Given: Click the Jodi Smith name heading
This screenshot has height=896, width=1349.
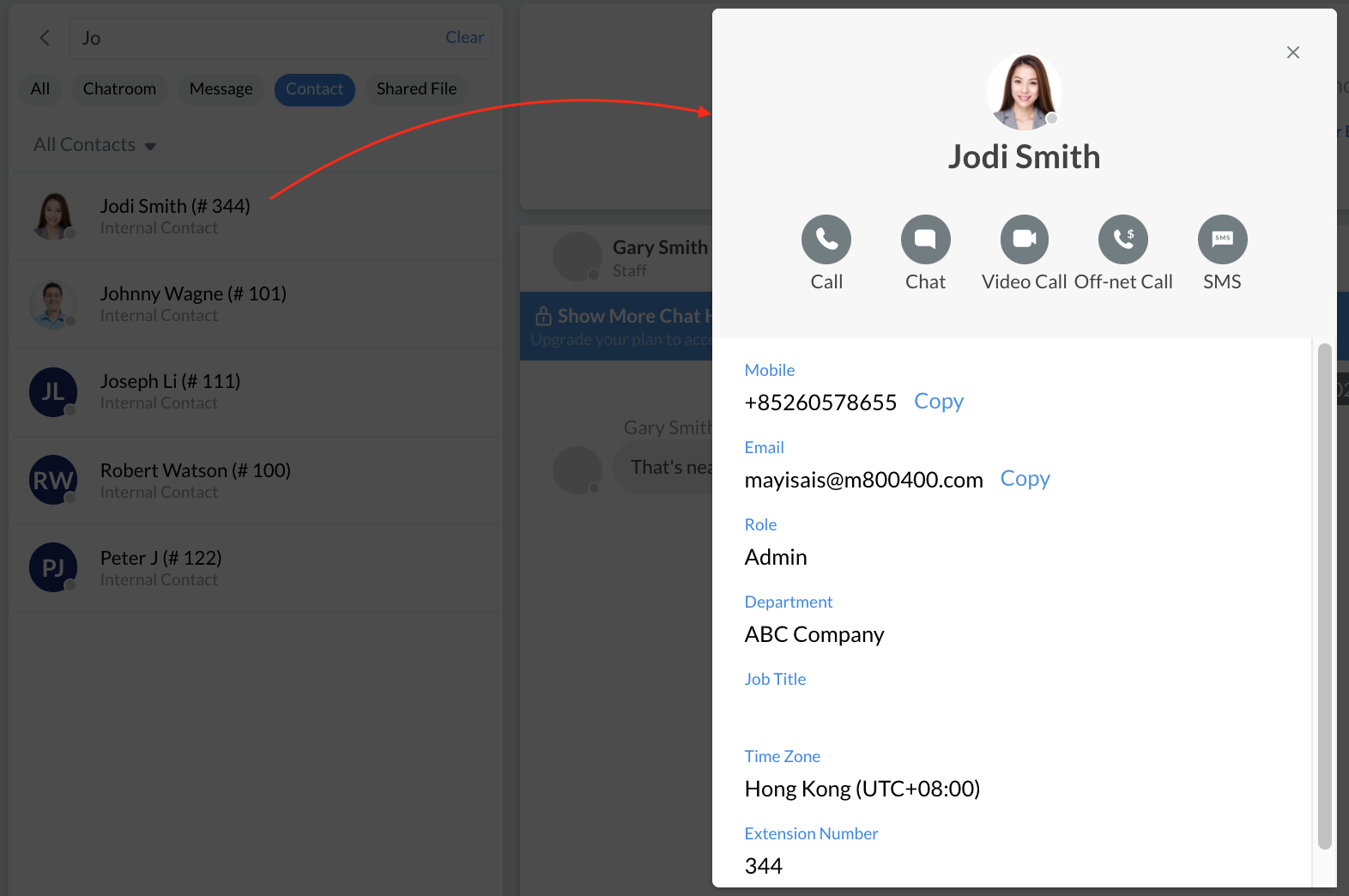Looking at the screenshot, I should point(1024,157).
